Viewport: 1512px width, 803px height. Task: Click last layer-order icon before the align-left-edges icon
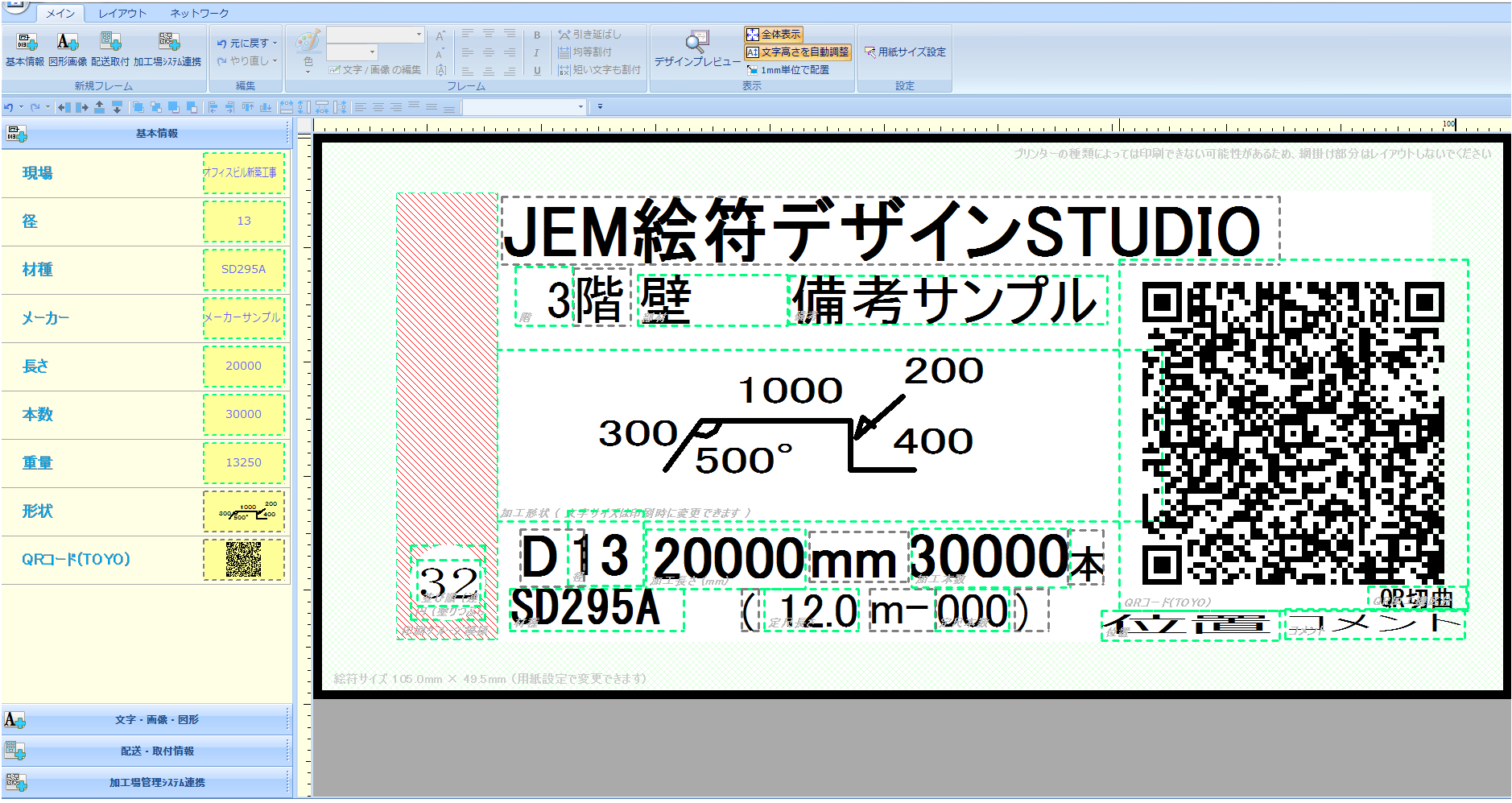click(192, 106)
